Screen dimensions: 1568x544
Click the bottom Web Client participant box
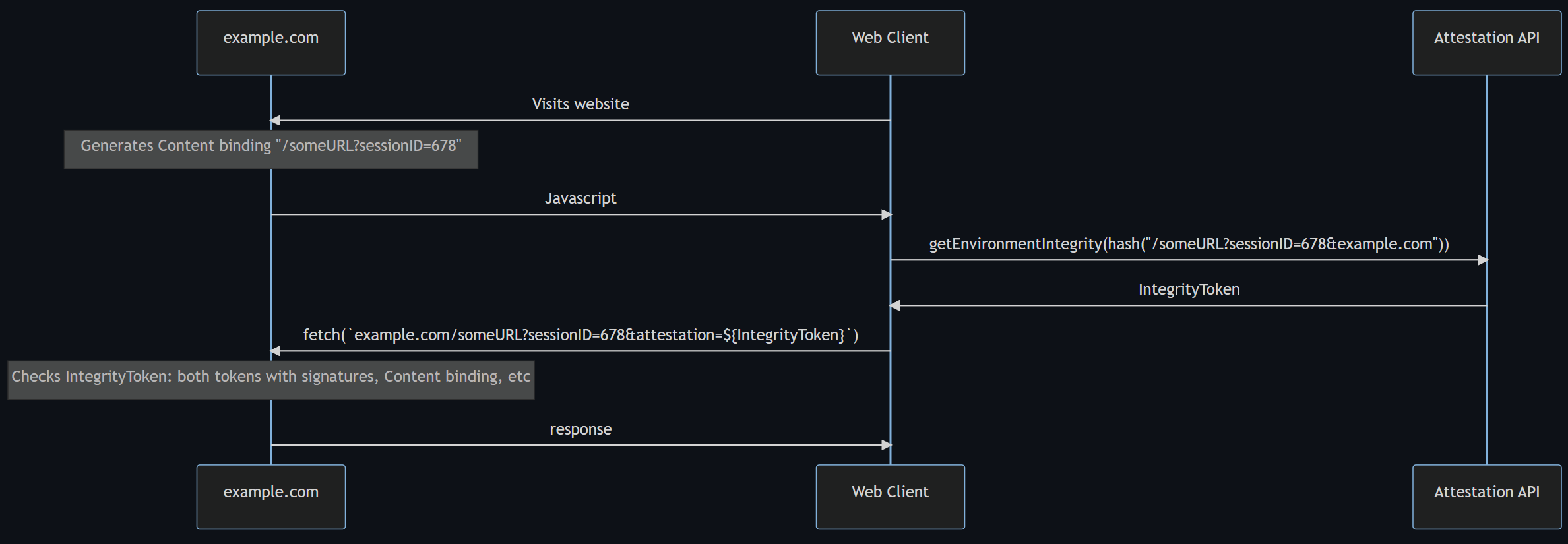[x=890, y=497]
